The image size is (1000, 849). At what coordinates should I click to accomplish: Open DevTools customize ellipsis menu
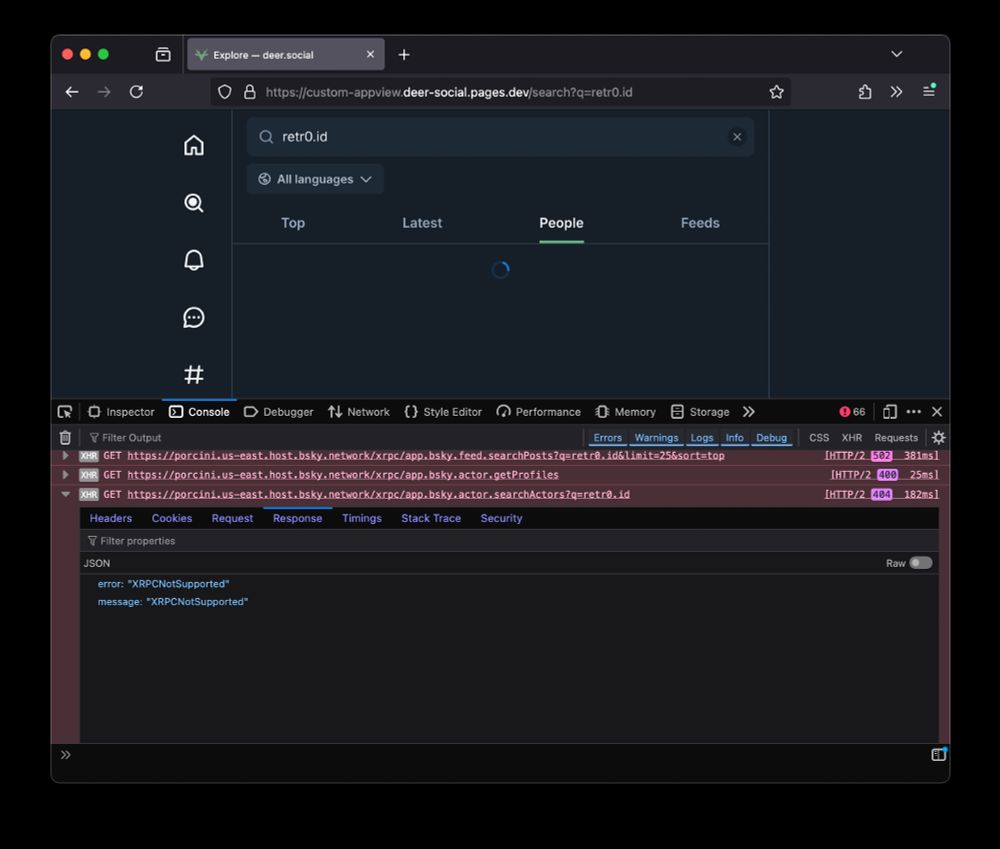pos(914,412)
